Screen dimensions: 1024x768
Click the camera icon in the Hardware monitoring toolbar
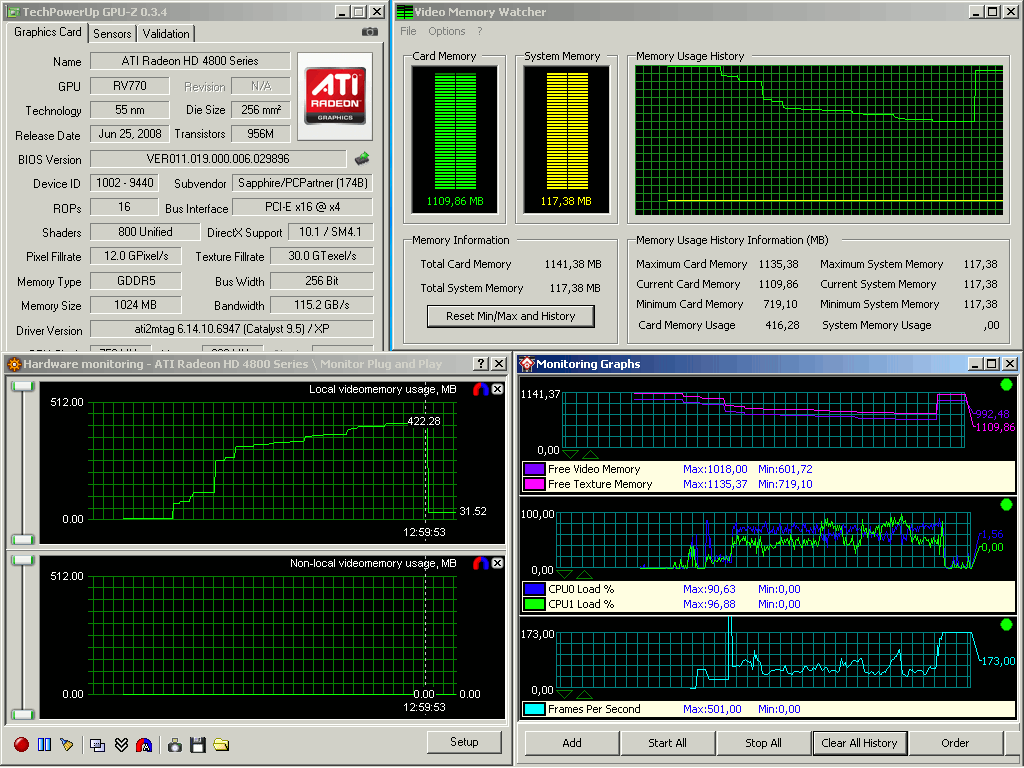click(x=175, y=744)
